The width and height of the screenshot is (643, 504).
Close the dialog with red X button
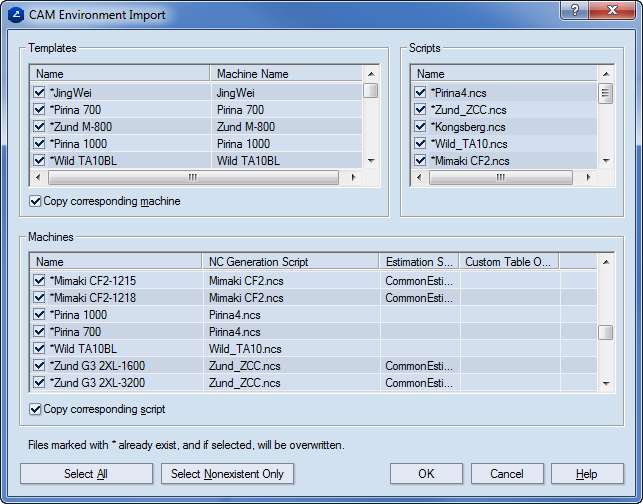(612, 10)
